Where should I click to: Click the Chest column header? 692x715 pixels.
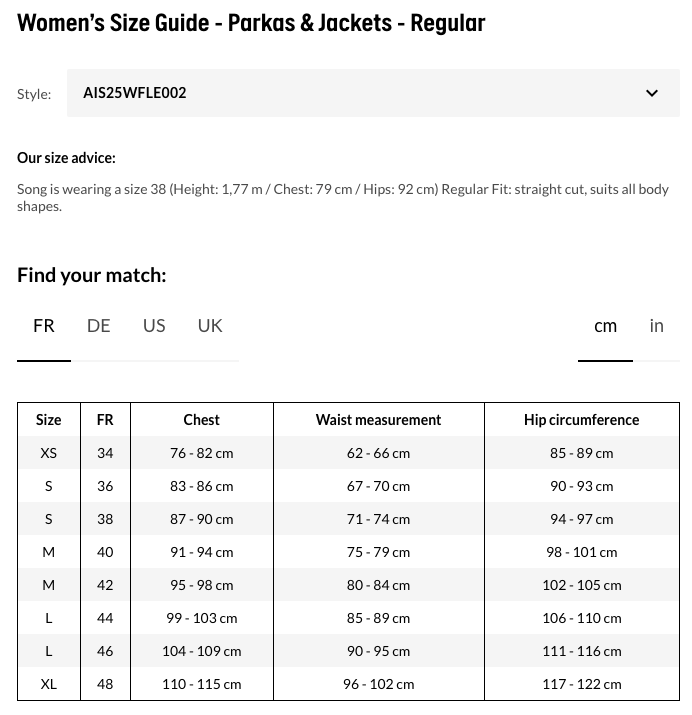(x=201, y=420)
